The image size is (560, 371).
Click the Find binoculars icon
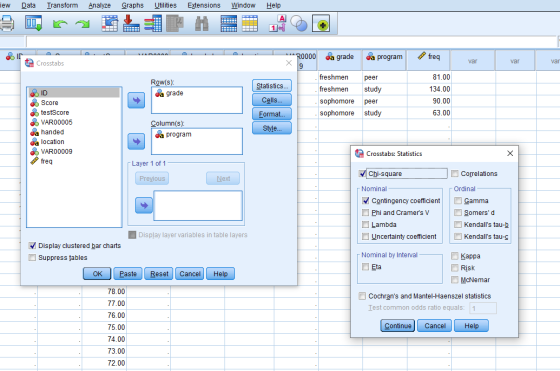point(202,24)
